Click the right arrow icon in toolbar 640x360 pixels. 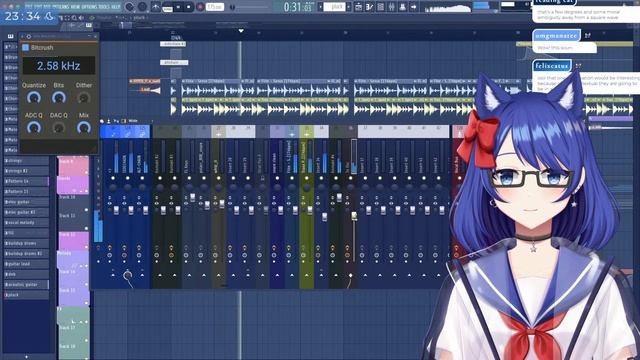coord(413,7)
